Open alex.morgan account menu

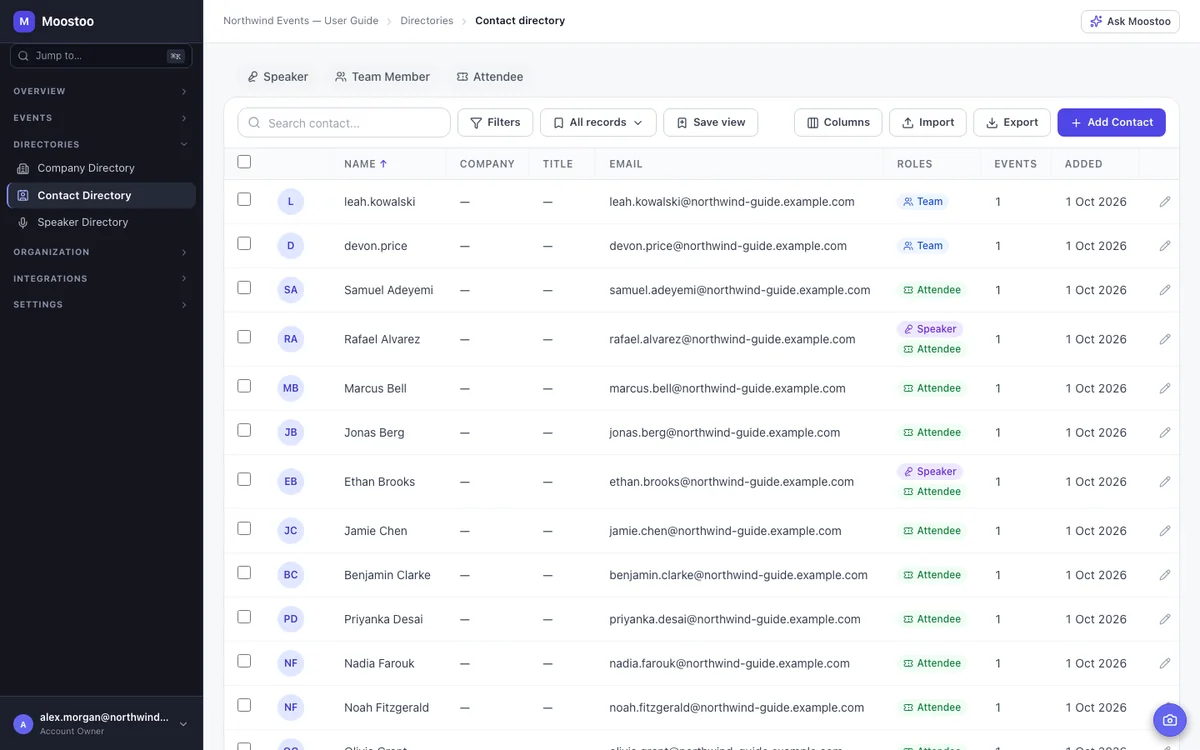click(101, 724)
